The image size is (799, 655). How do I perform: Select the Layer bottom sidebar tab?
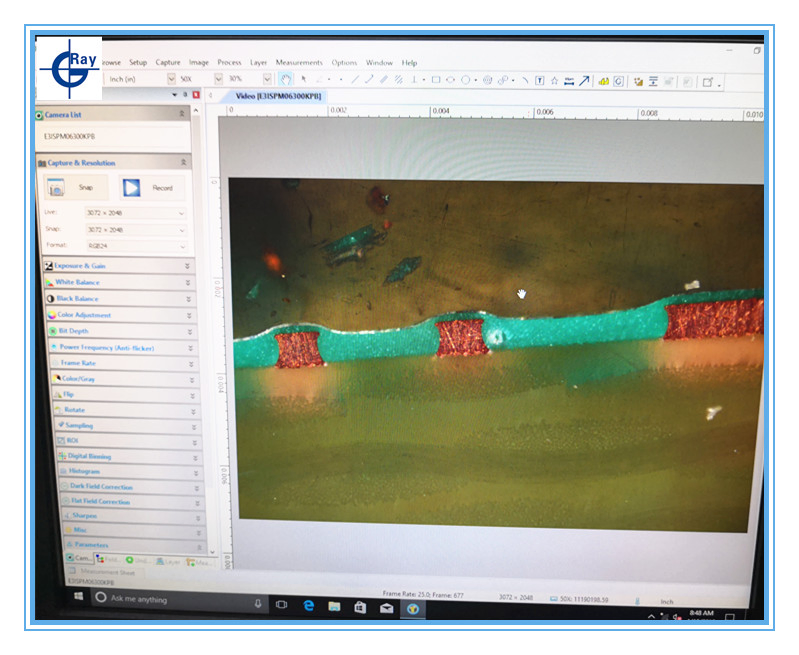(169, 561)
